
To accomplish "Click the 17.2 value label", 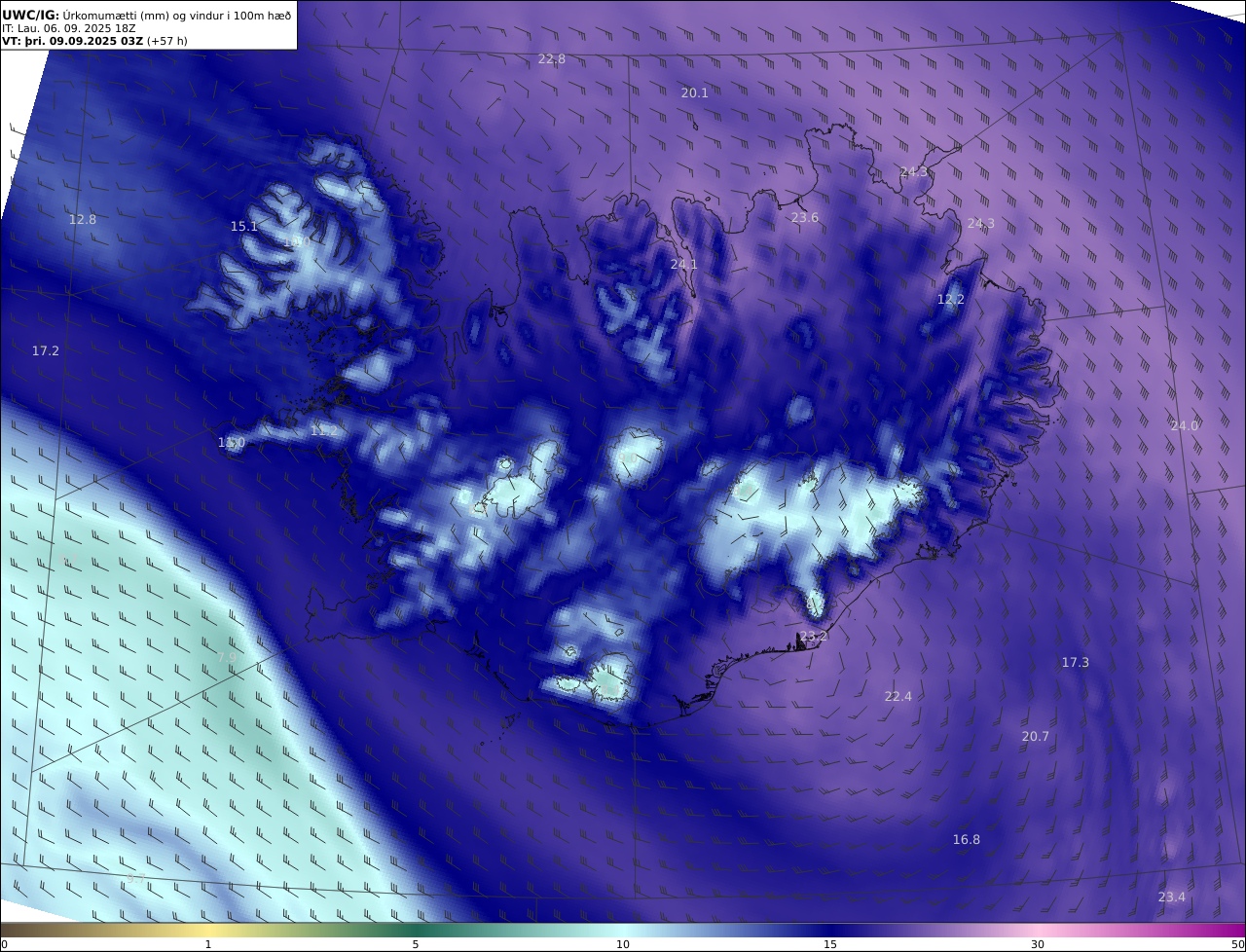I will 46,351.
